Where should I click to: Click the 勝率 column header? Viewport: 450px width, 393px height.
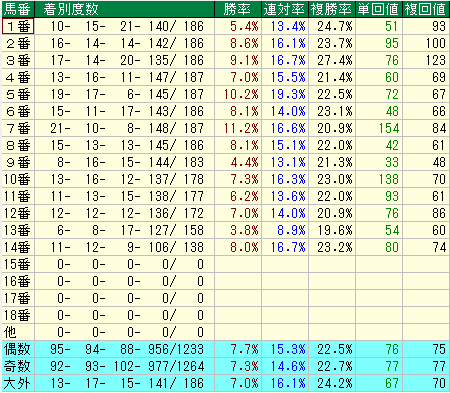click(237, 9)
